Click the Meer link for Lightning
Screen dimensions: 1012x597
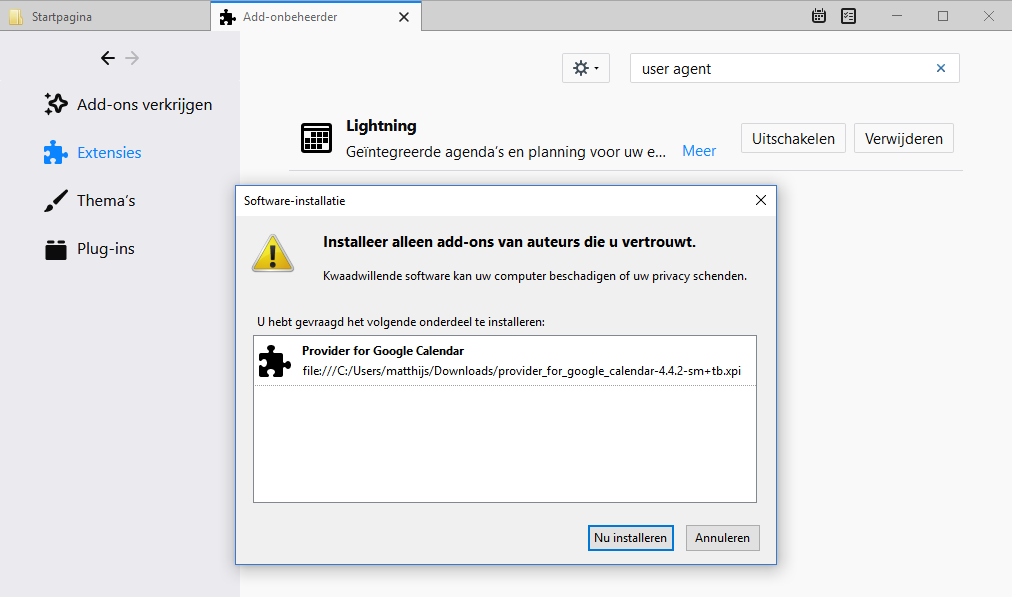point(699,151)
